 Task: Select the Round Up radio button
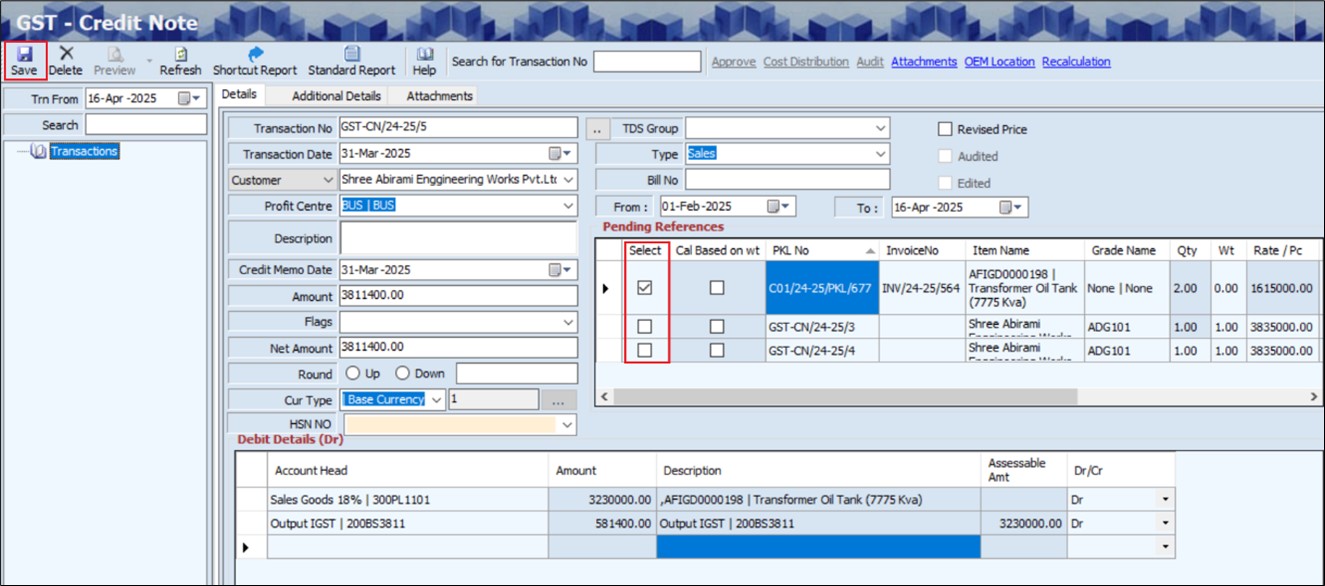tap(352, 373)
